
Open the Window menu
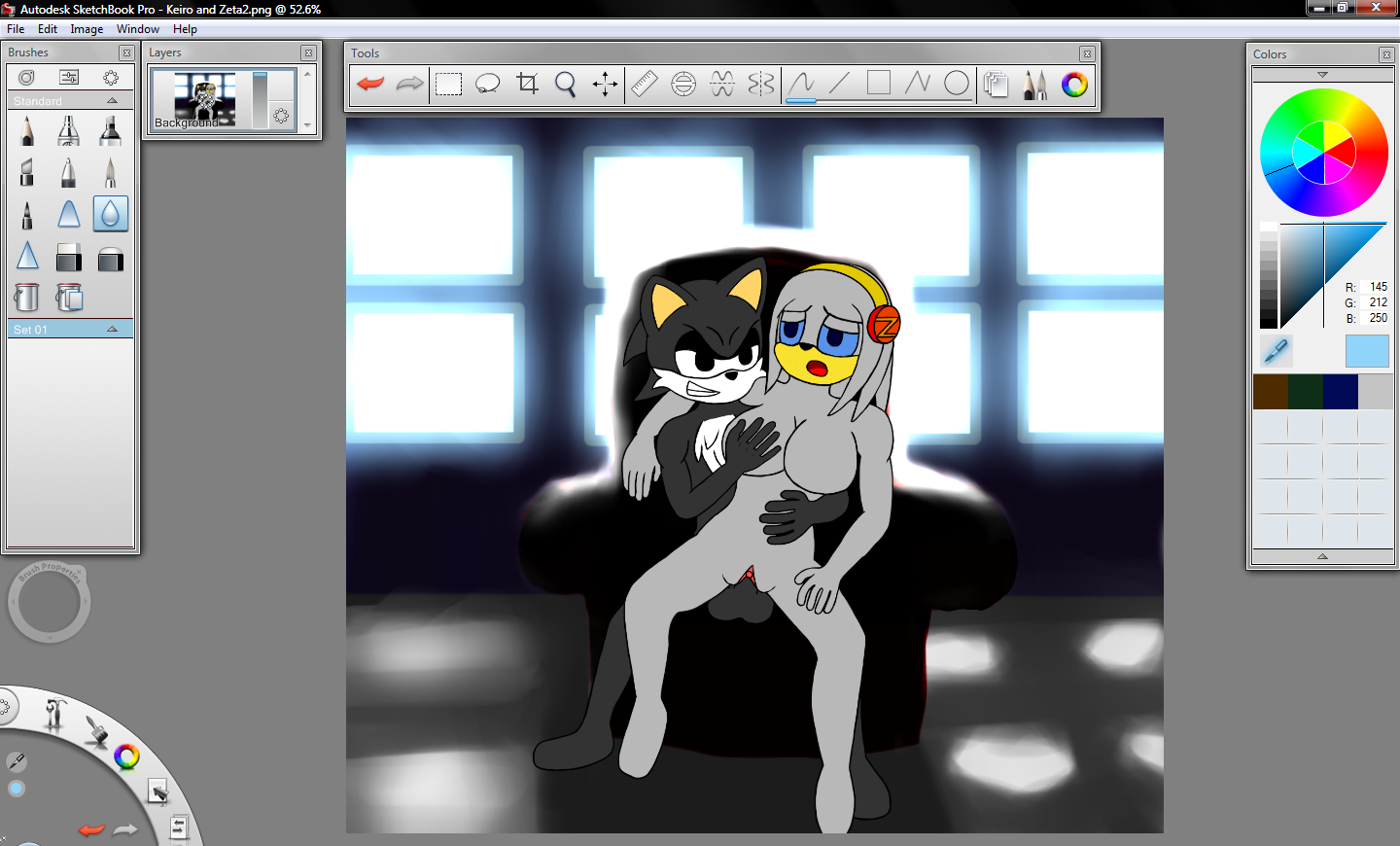point(138,29)
